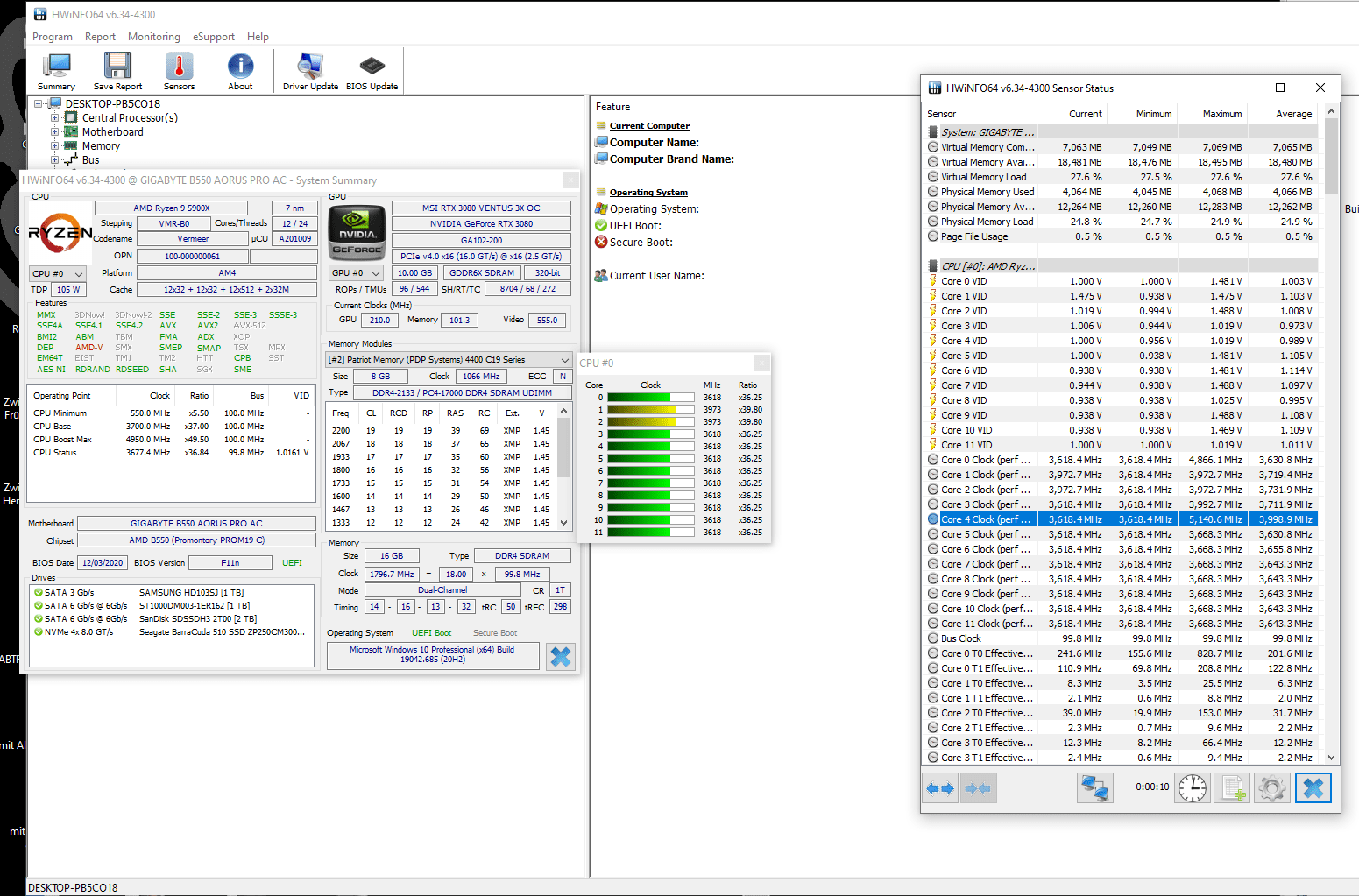1359x896 pixels.
Task: Open the Program menu
Action: [x=53, y=37]
